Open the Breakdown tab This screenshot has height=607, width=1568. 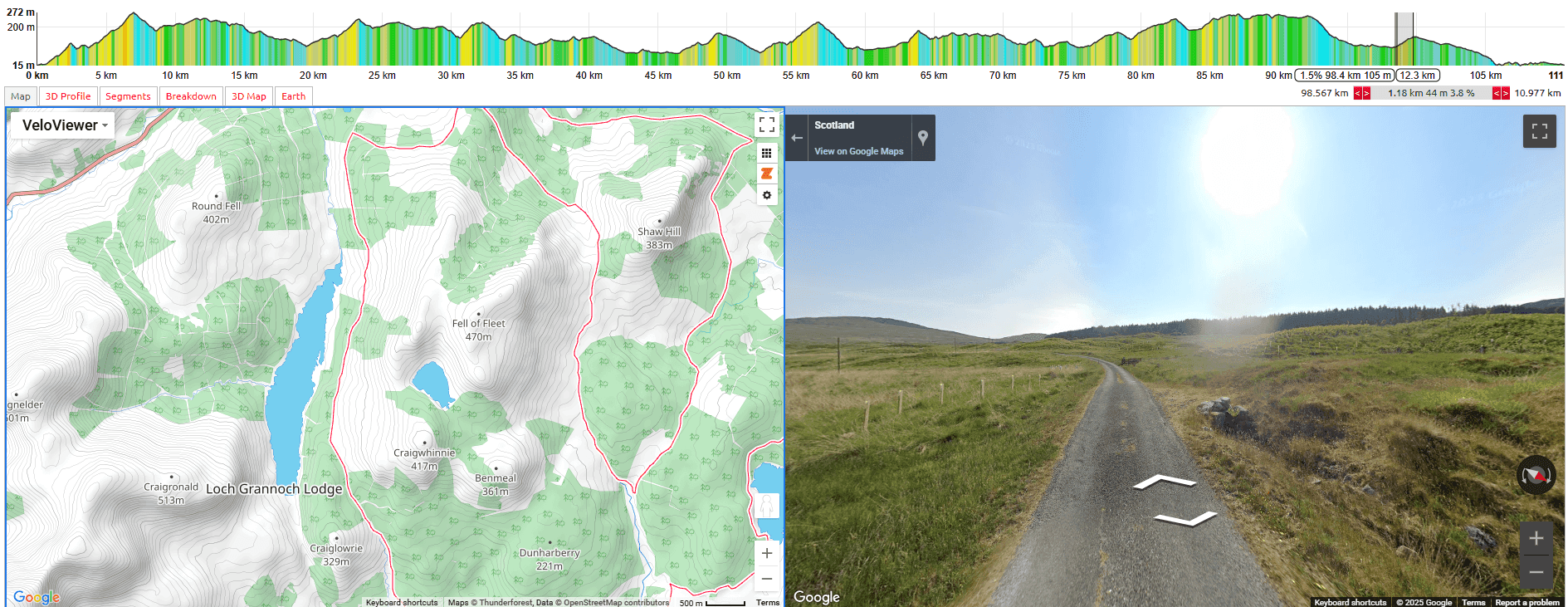click(191, 96)
